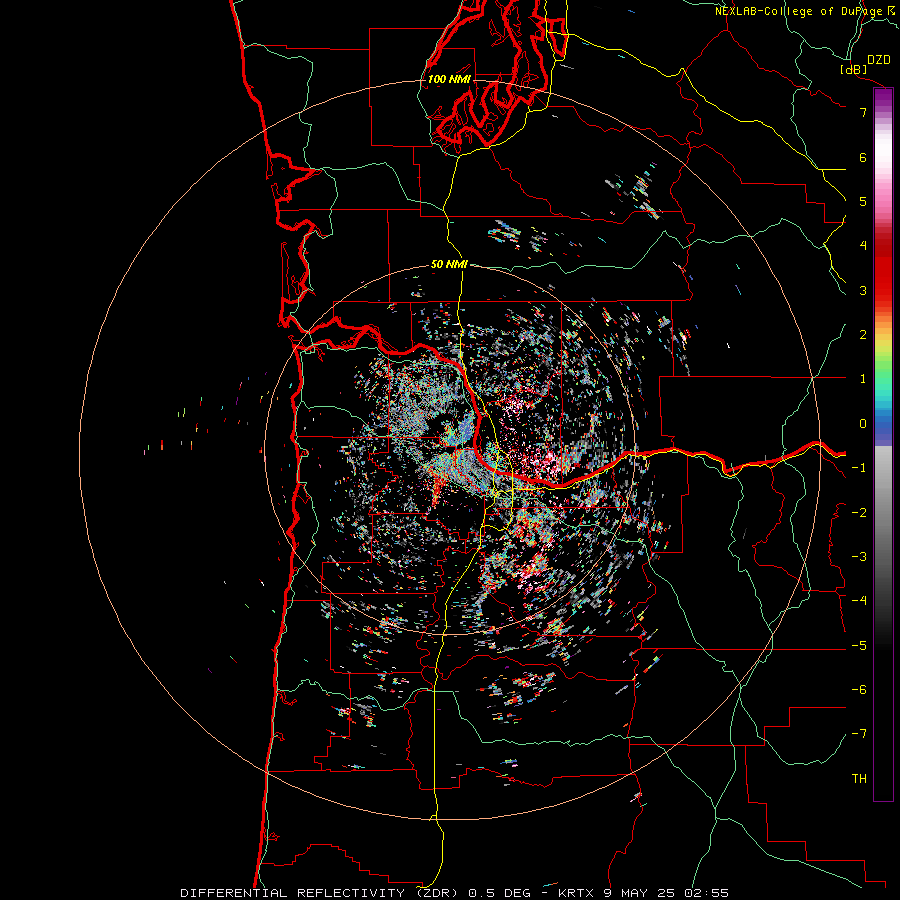This screenshot has height=900, width=900.
Task: Click the 6 value on color scale
Action: (863, 157)
